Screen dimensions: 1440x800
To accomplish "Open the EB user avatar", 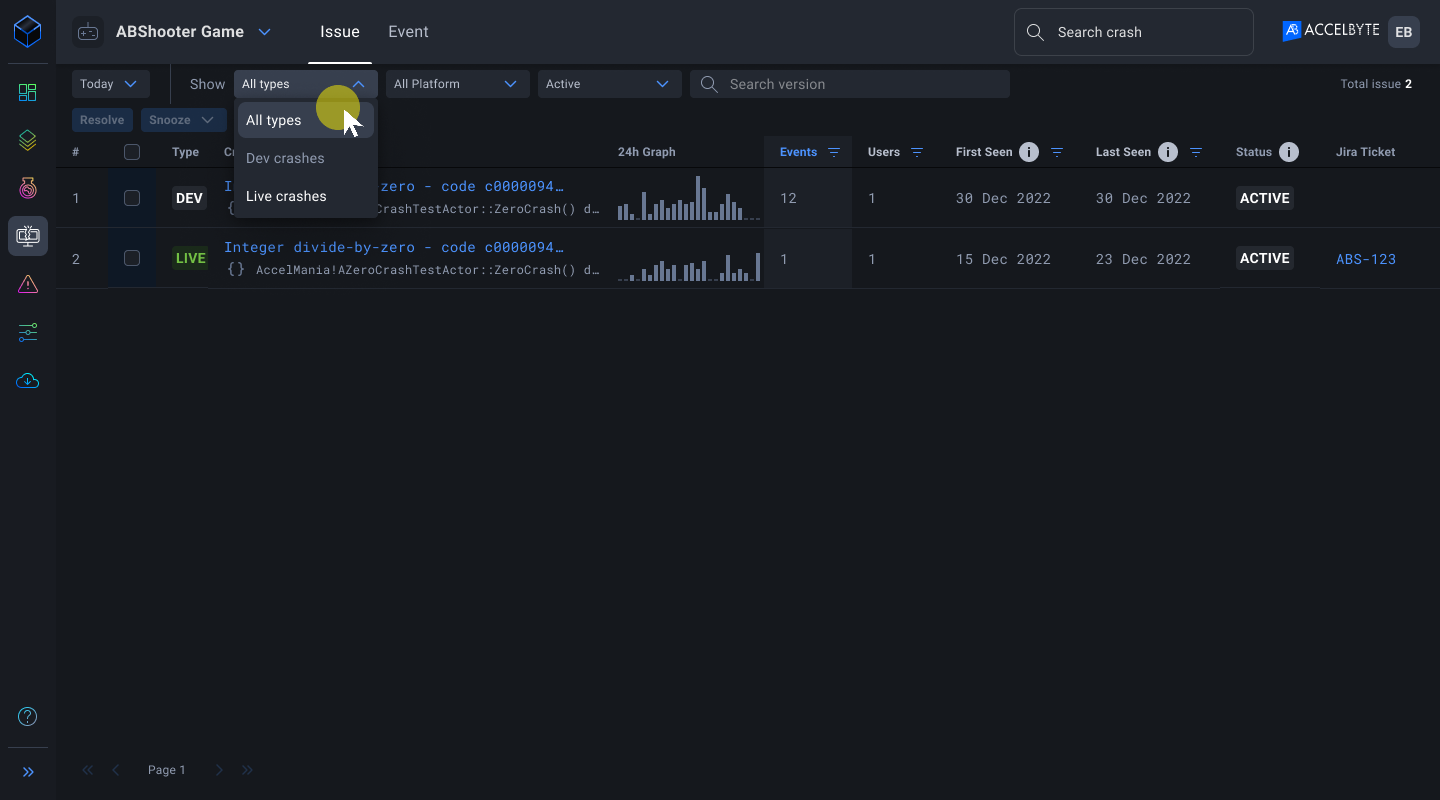I will [1404, 32].
